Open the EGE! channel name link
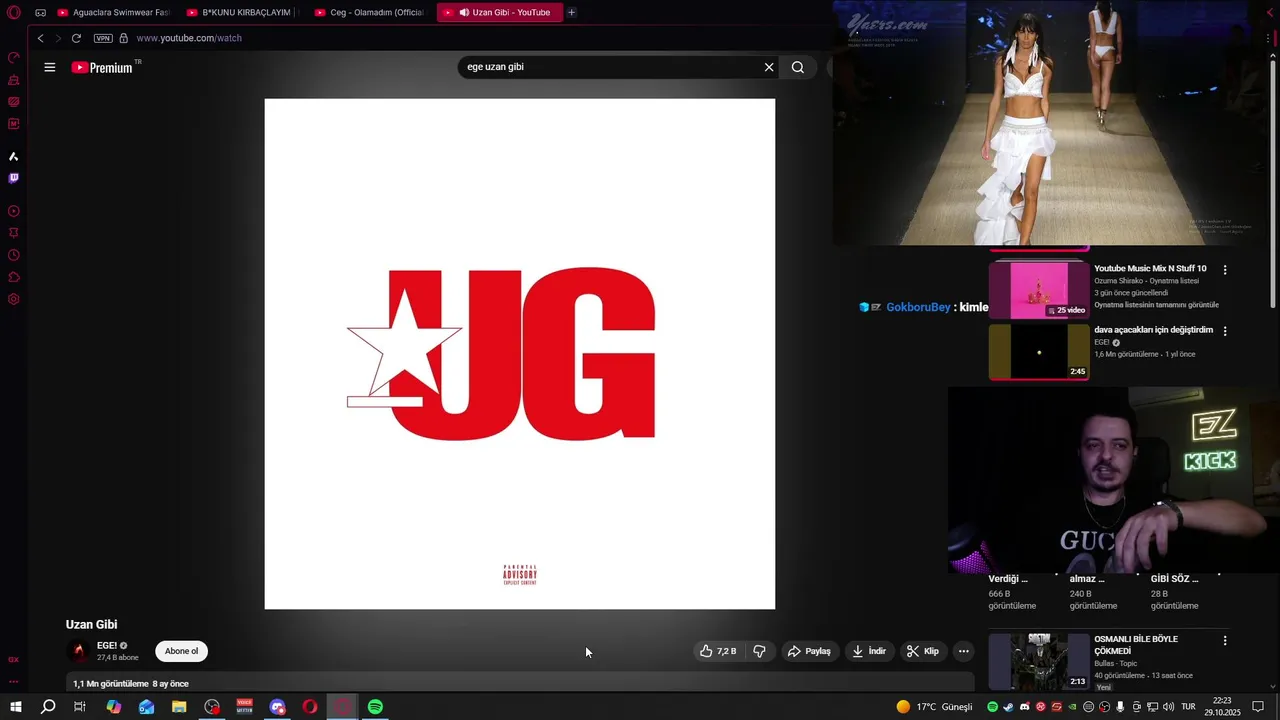The height and width of the screenshot is (720, 1280). click(x=107, y=646)
